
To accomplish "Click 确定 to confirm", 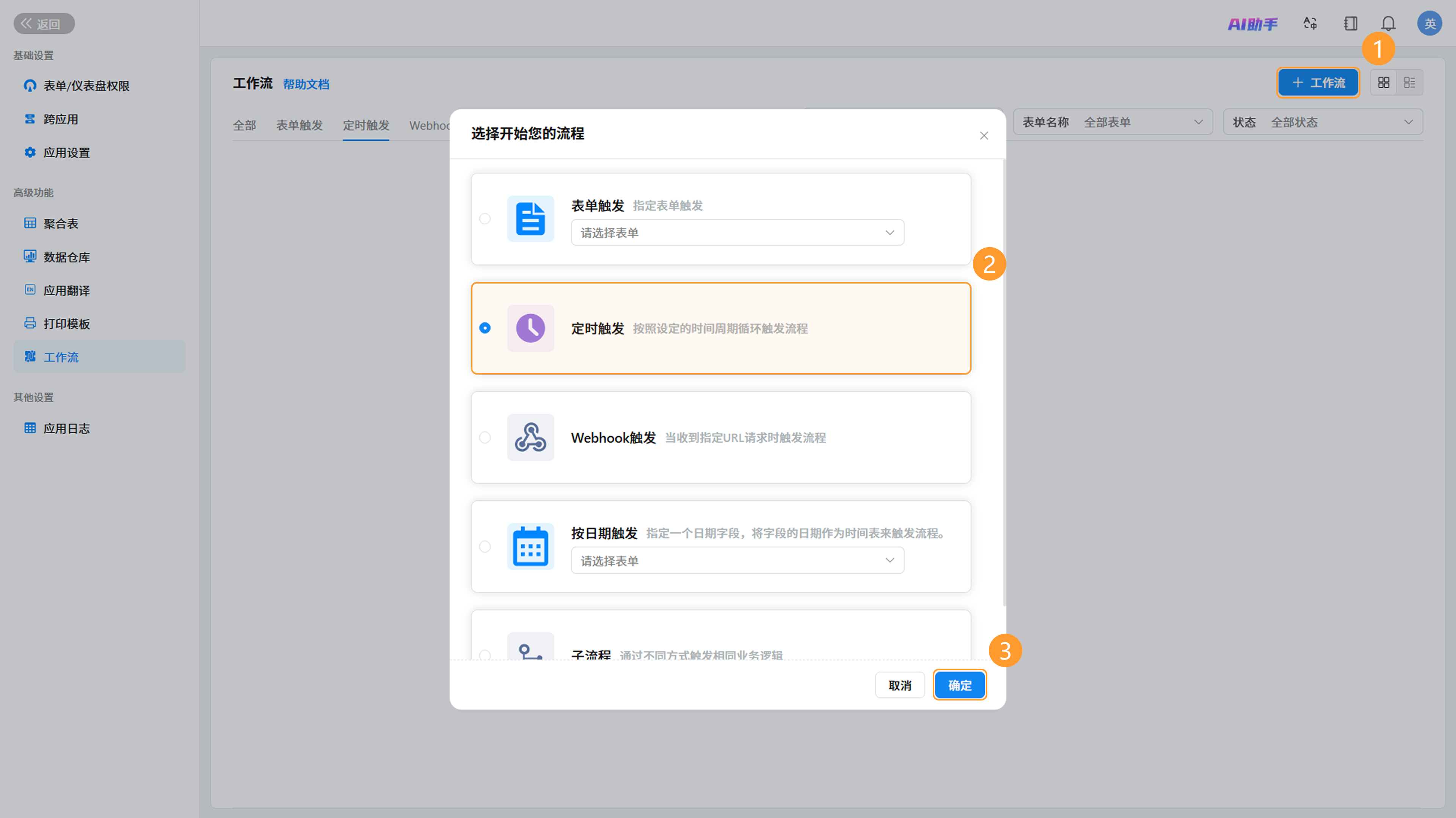I will (960, 685).
